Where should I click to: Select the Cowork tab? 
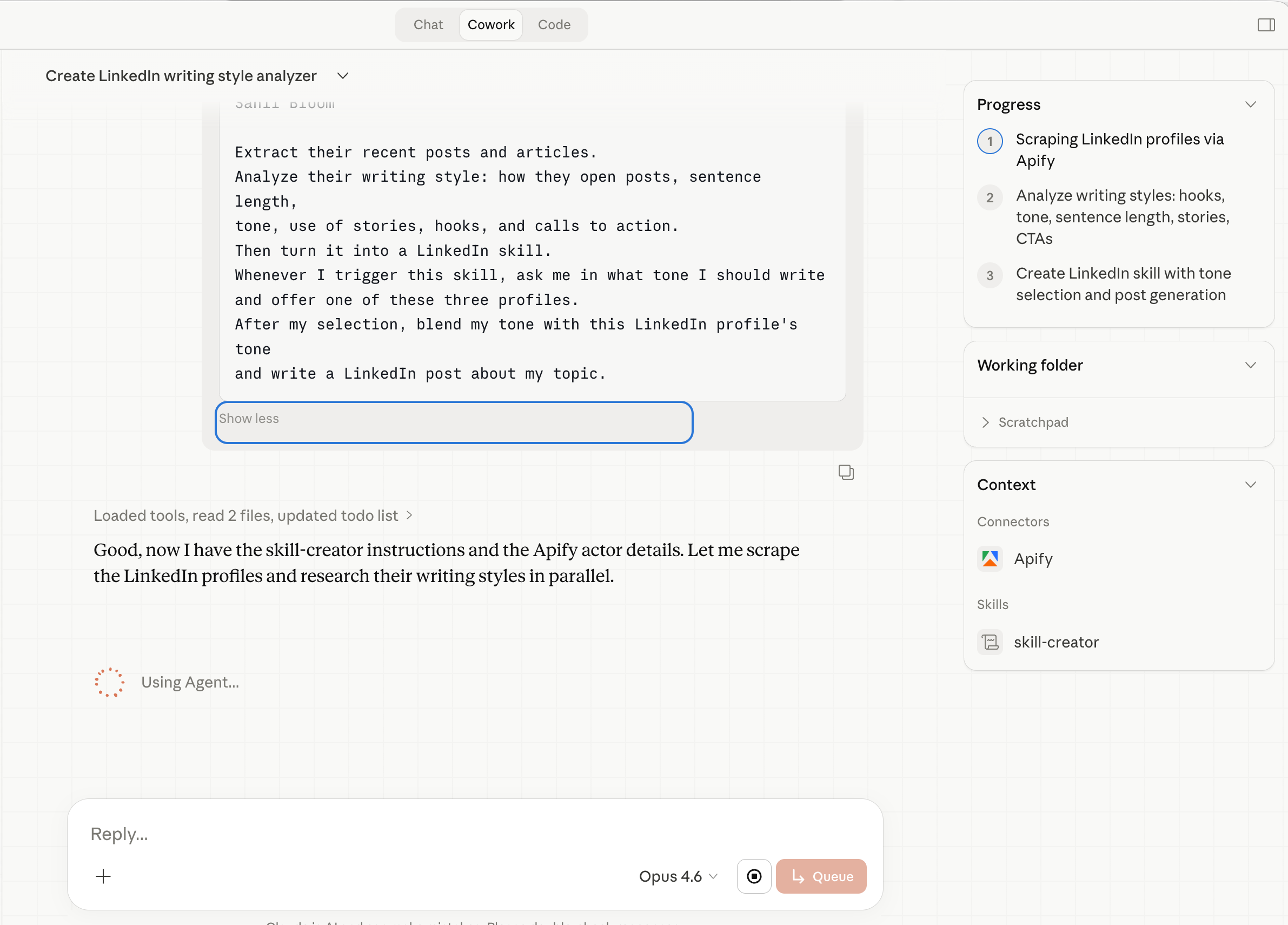point(490,25)
